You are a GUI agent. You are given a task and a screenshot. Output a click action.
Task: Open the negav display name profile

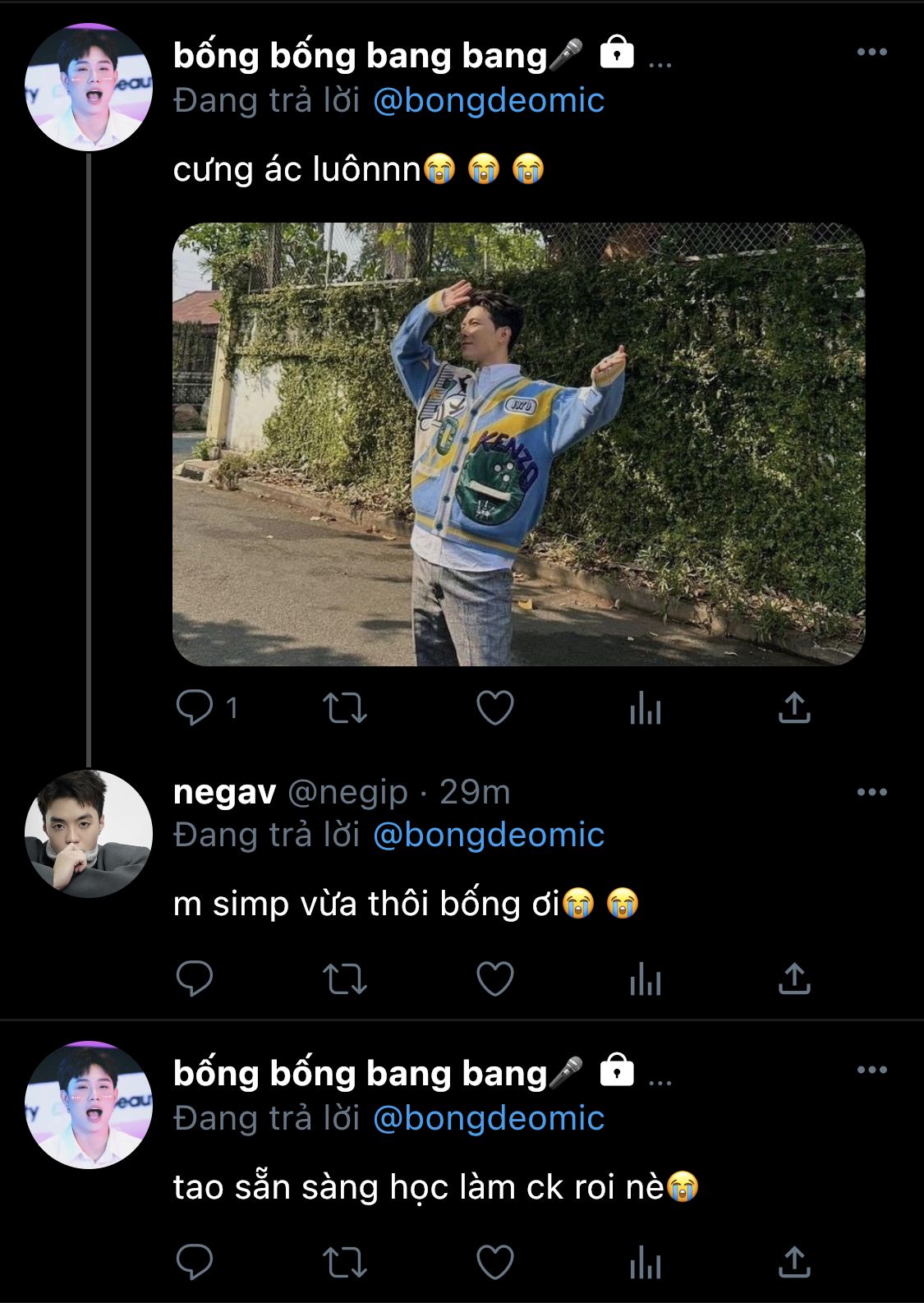click(x=224, y=793)
